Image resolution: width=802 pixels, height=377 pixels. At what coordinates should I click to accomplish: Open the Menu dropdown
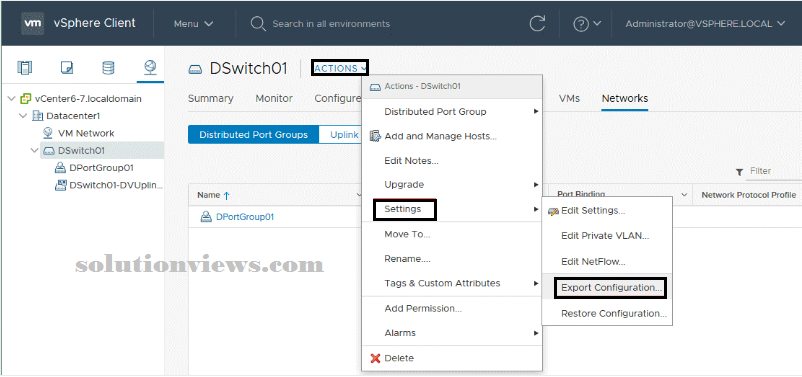(x=193, y=24)
